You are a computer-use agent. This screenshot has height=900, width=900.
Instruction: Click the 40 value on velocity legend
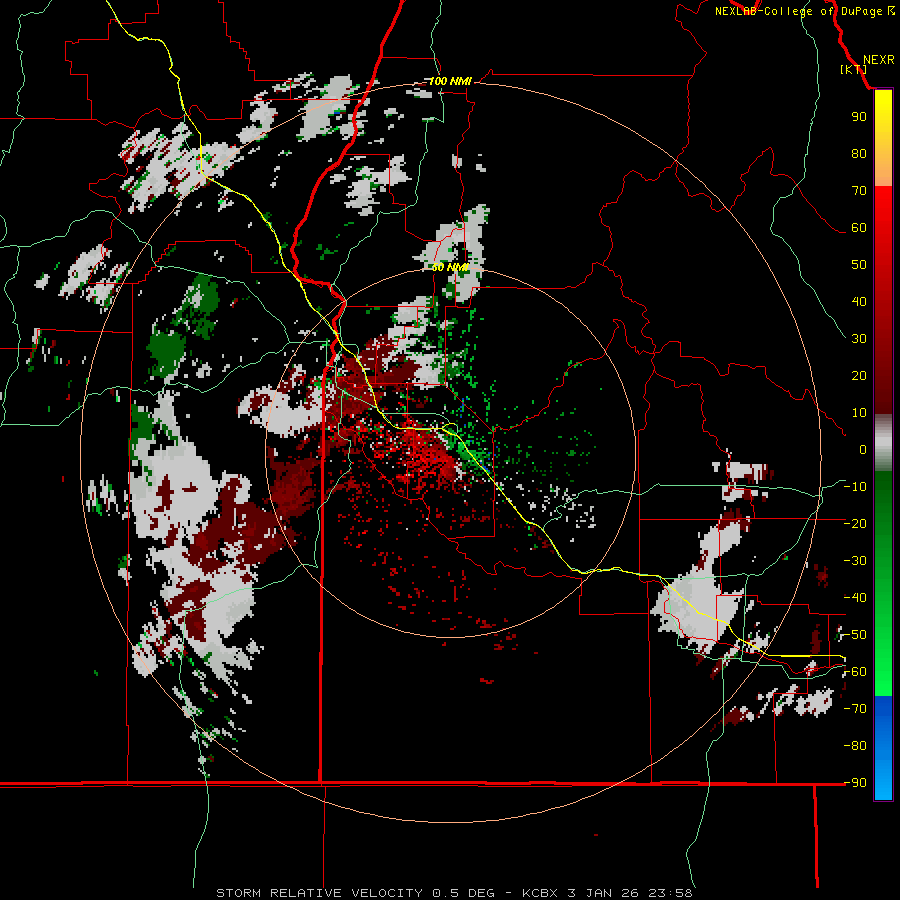859,302
